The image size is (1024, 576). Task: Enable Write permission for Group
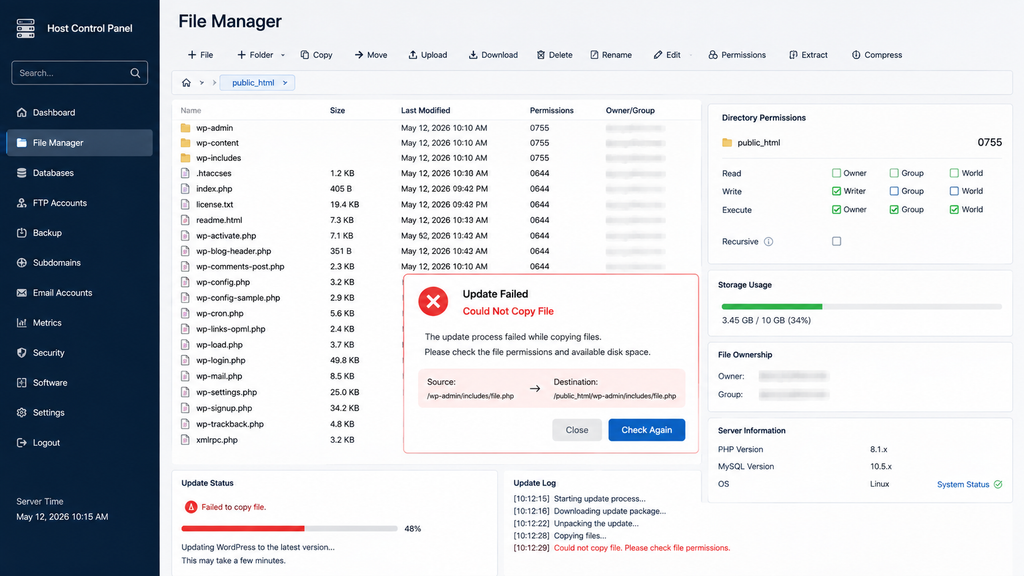[x=894, y=191]
